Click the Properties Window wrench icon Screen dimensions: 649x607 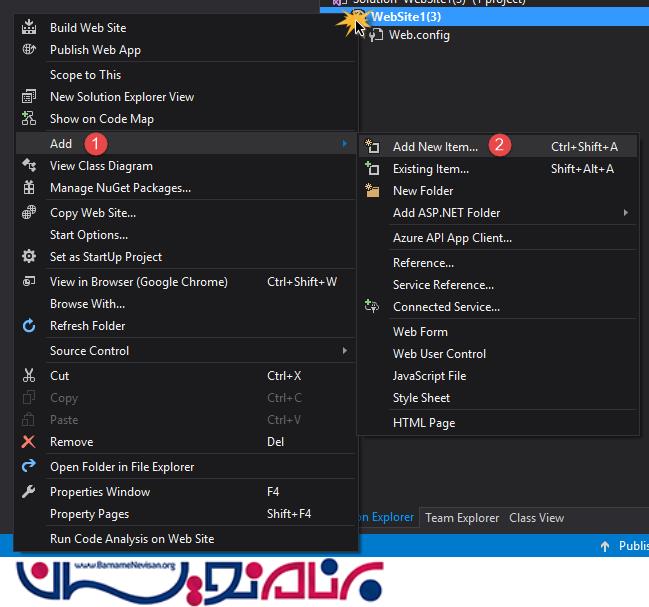29,492
